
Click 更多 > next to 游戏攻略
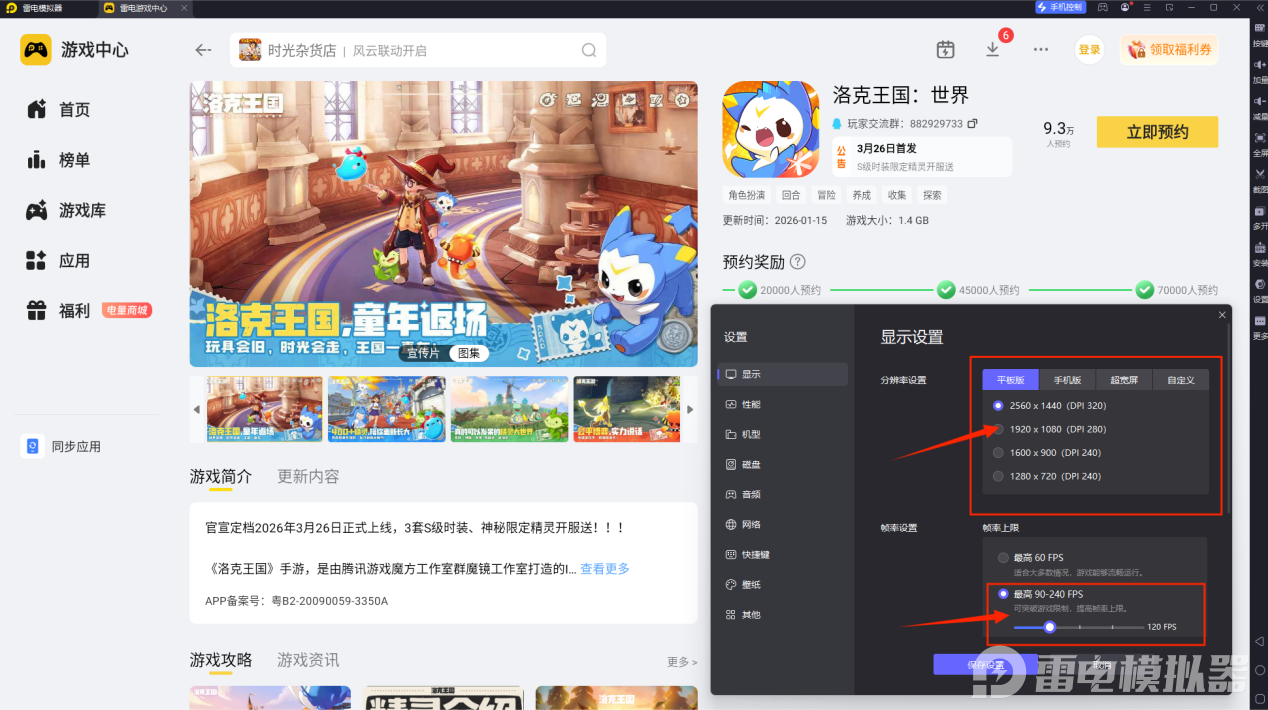682,662
